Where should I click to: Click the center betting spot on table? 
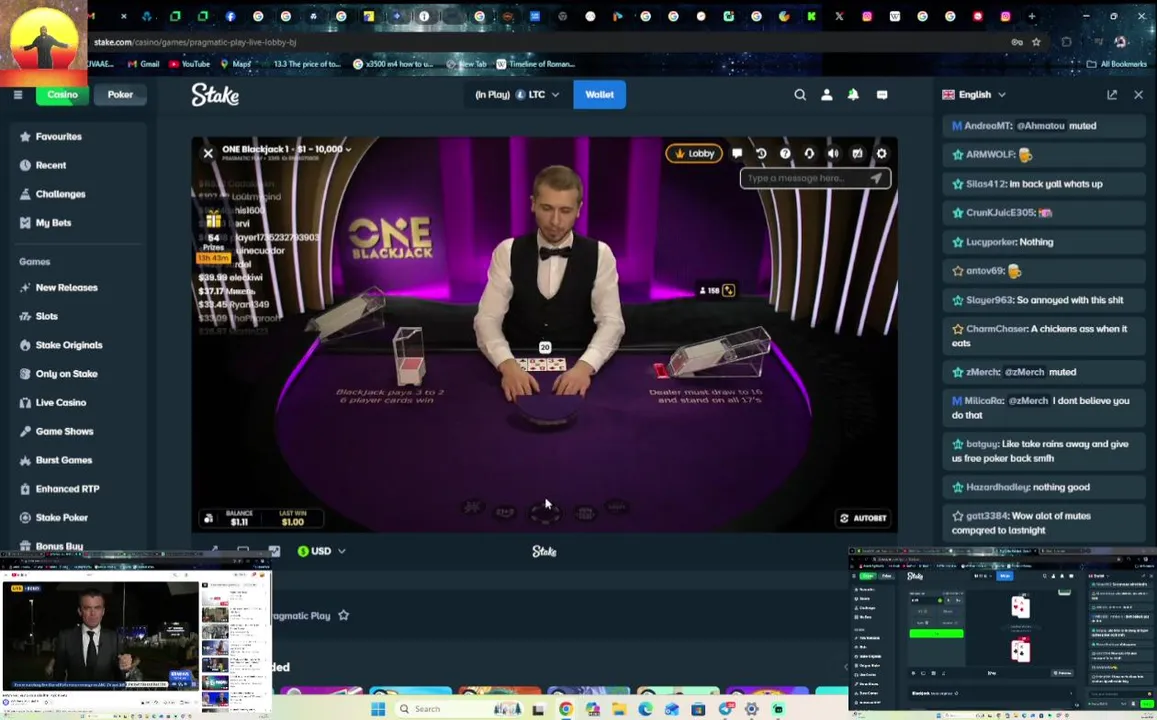(x=545, y=512)
